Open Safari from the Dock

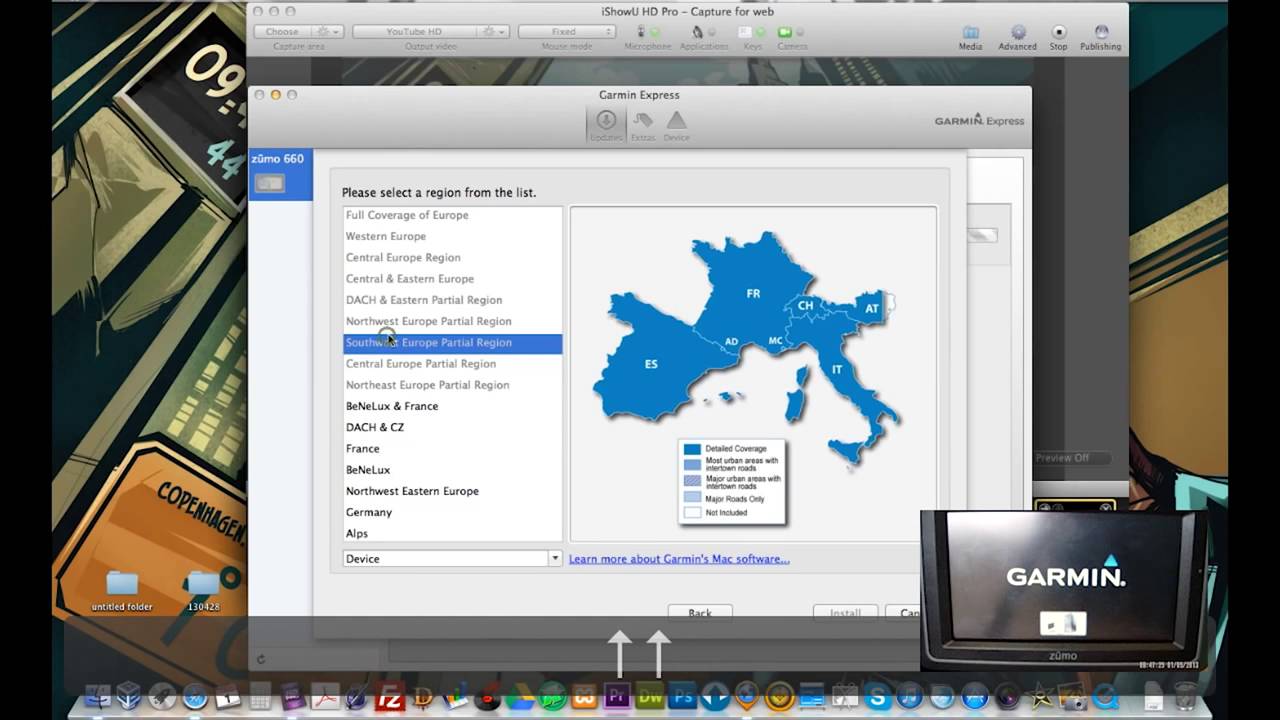(194, 698)
